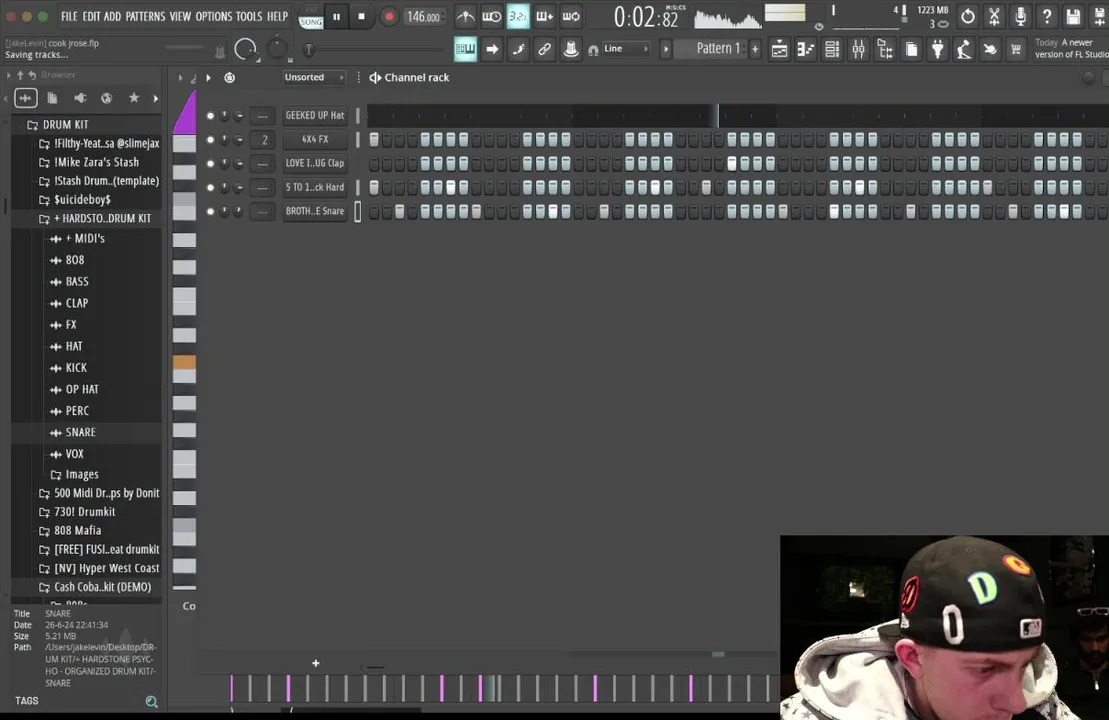
Task: Open the plugin picker plug icon
Action: point(938,49)
